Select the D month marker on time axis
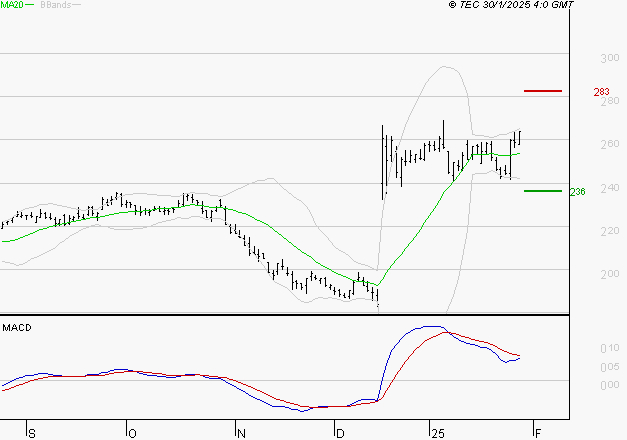This screenshot has height=440, width=627. click(x=339, y=433)
